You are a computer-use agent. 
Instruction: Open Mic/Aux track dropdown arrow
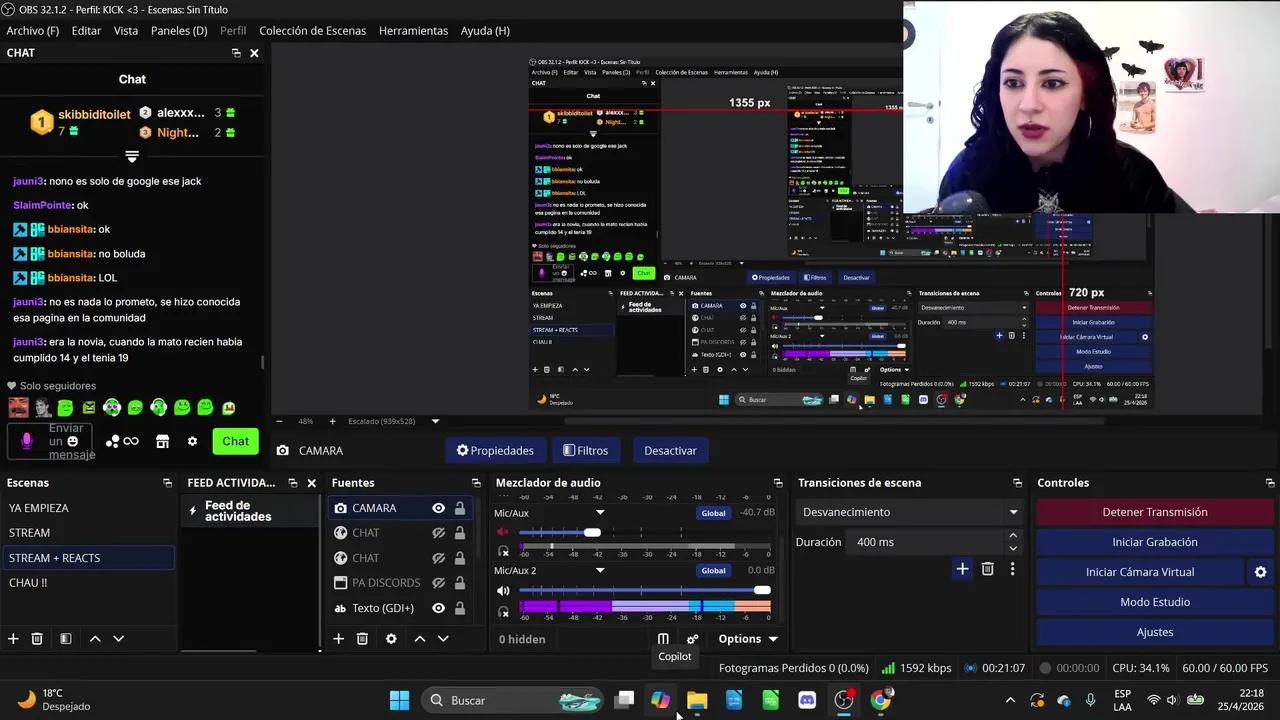point(600,513)
